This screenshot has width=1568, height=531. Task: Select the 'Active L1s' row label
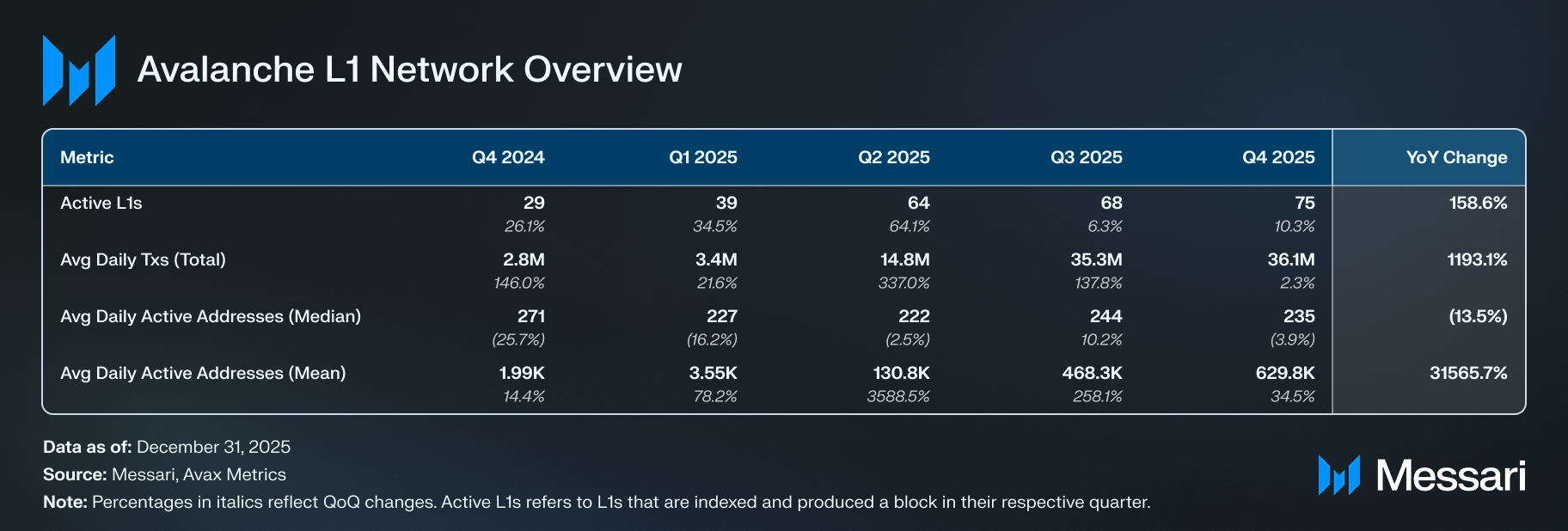click(x=101, y=203)
